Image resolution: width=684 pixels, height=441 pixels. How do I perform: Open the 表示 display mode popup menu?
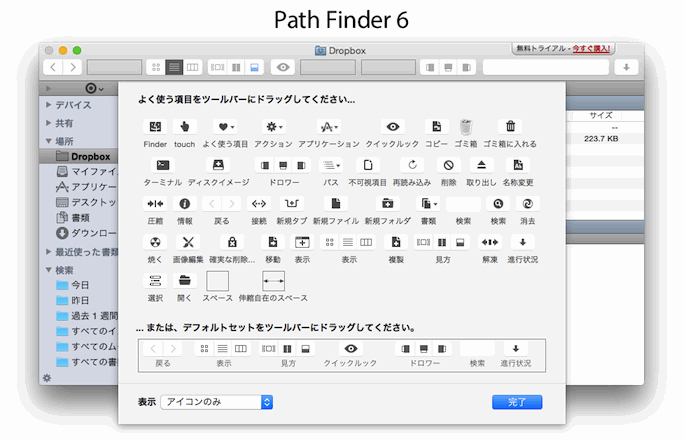tap(217, 402)
